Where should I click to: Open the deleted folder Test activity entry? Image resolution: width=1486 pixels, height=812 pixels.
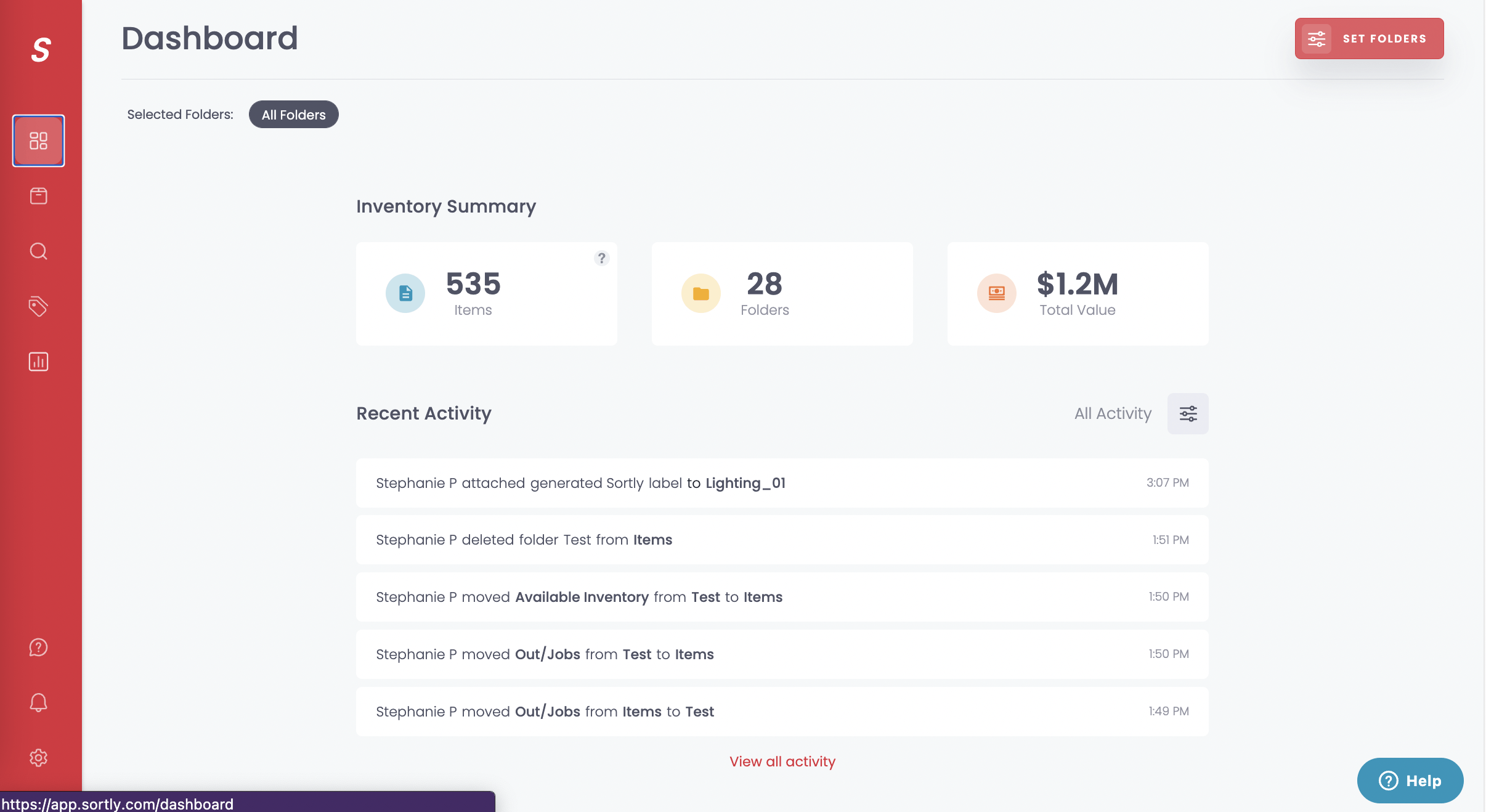pos(782,540)
